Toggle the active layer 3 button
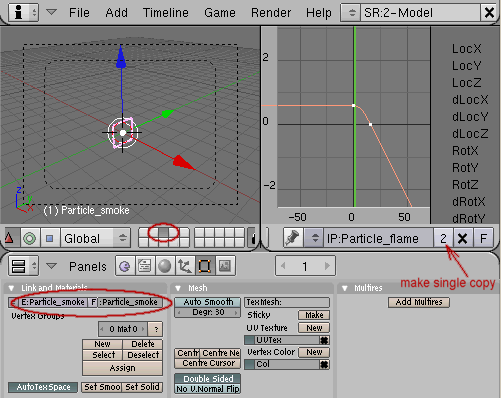501x398 pixels. (163, 232)
